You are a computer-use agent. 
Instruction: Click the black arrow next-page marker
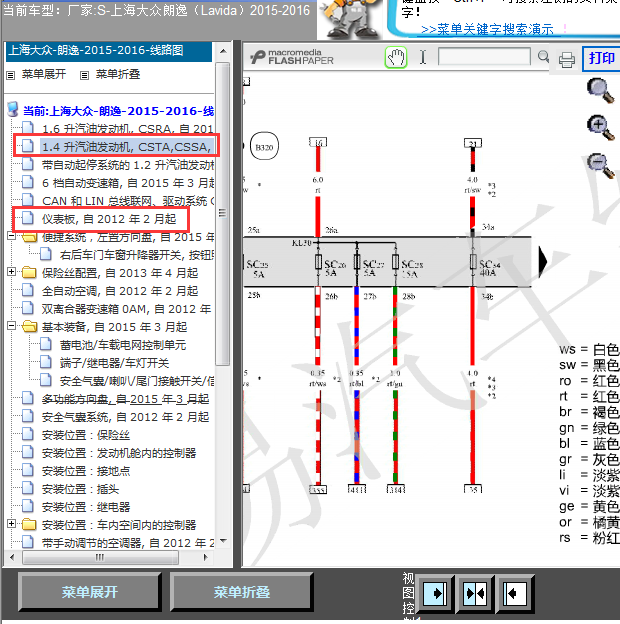(543, 261)
